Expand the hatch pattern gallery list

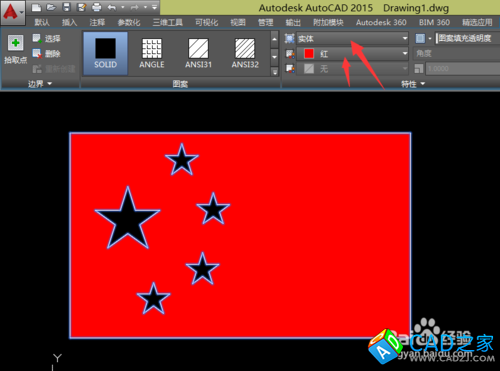click(x=274, y=71)
